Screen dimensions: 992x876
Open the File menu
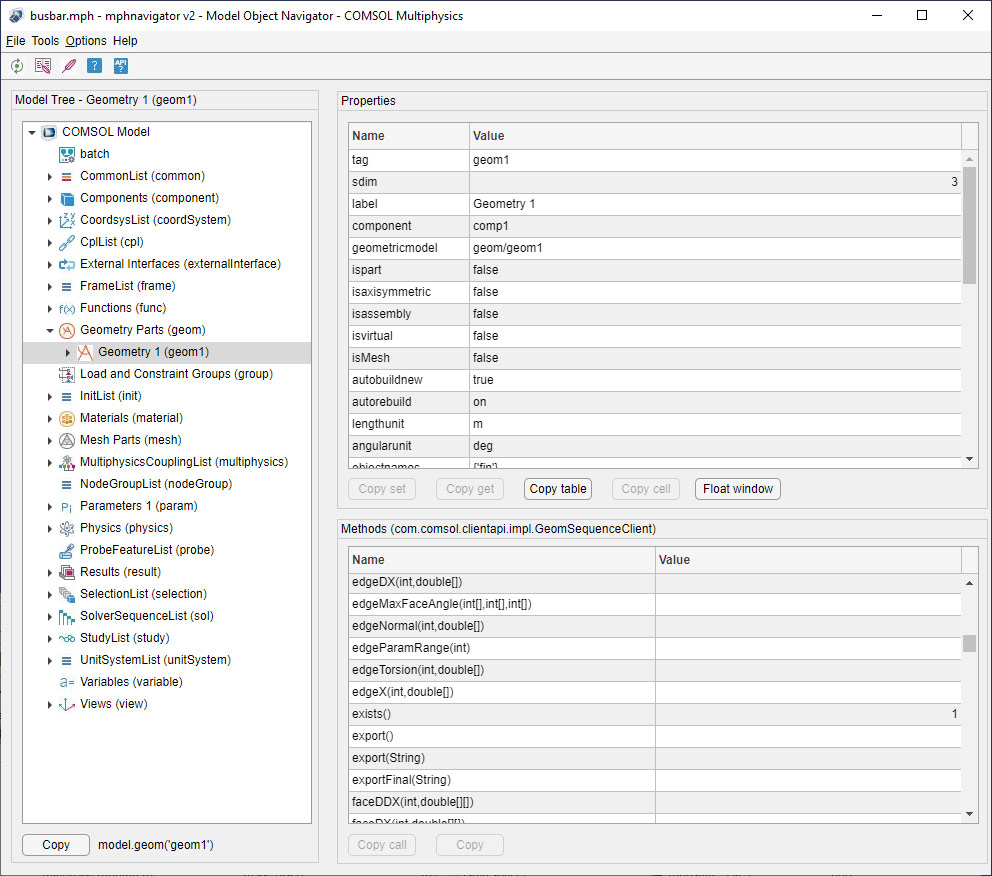tap(16, 40)
